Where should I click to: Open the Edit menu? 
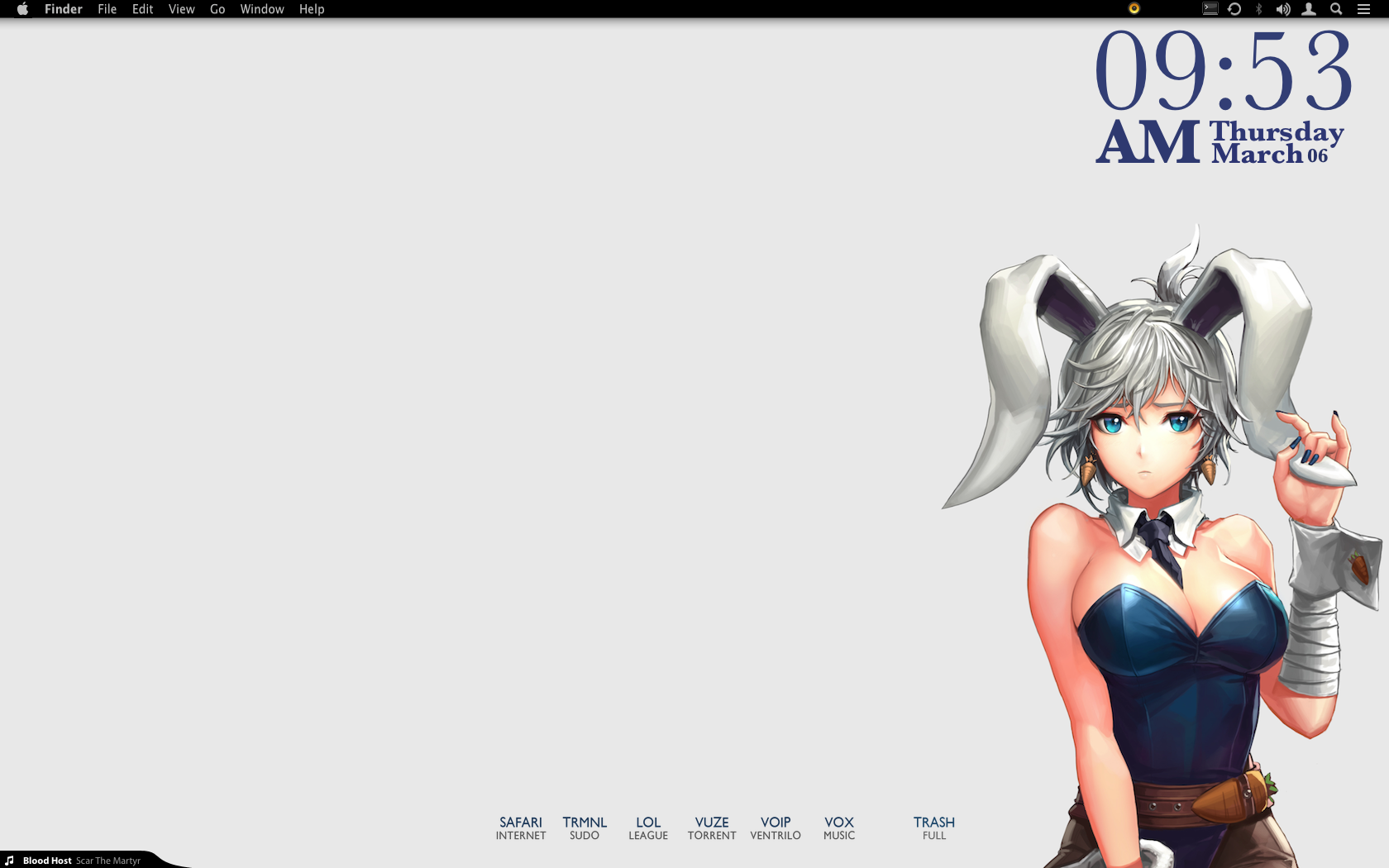coord(143,9)
